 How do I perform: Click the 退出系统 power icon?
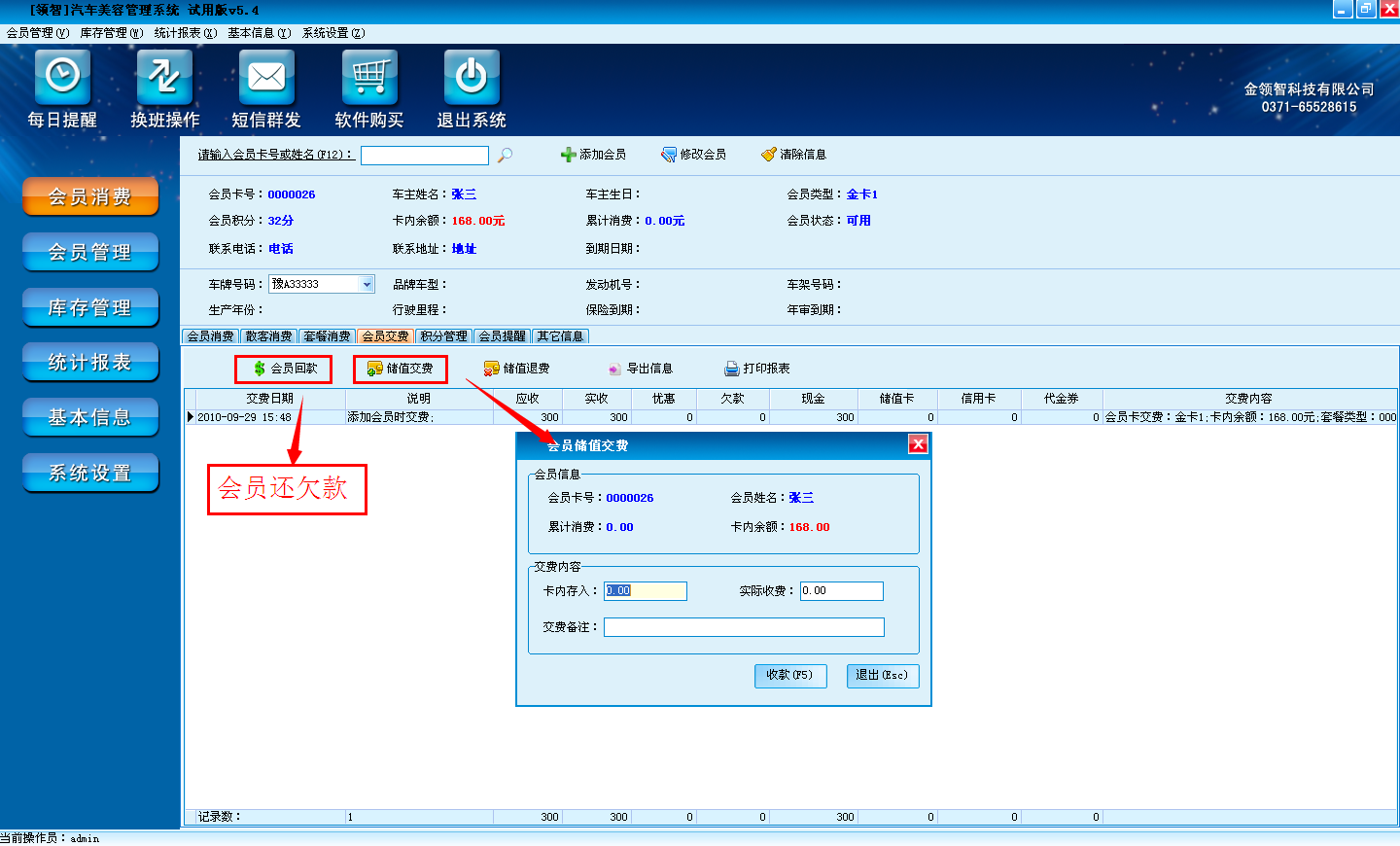tap(472, 77)
